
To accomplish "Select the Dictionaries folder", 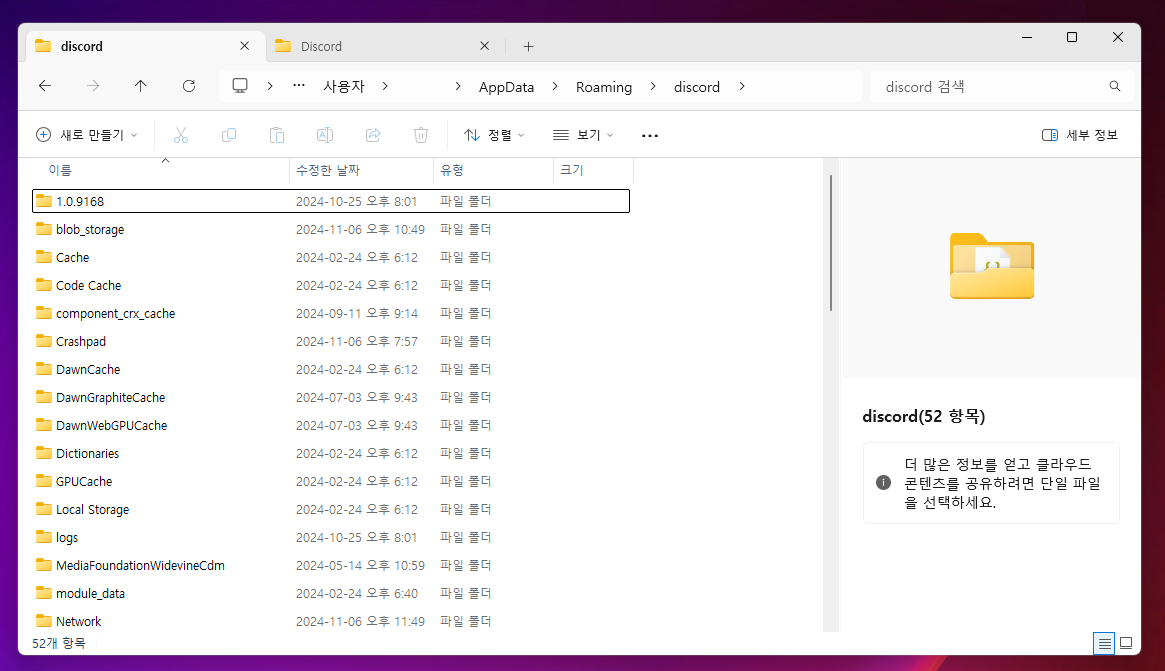I will click(331, 453).
